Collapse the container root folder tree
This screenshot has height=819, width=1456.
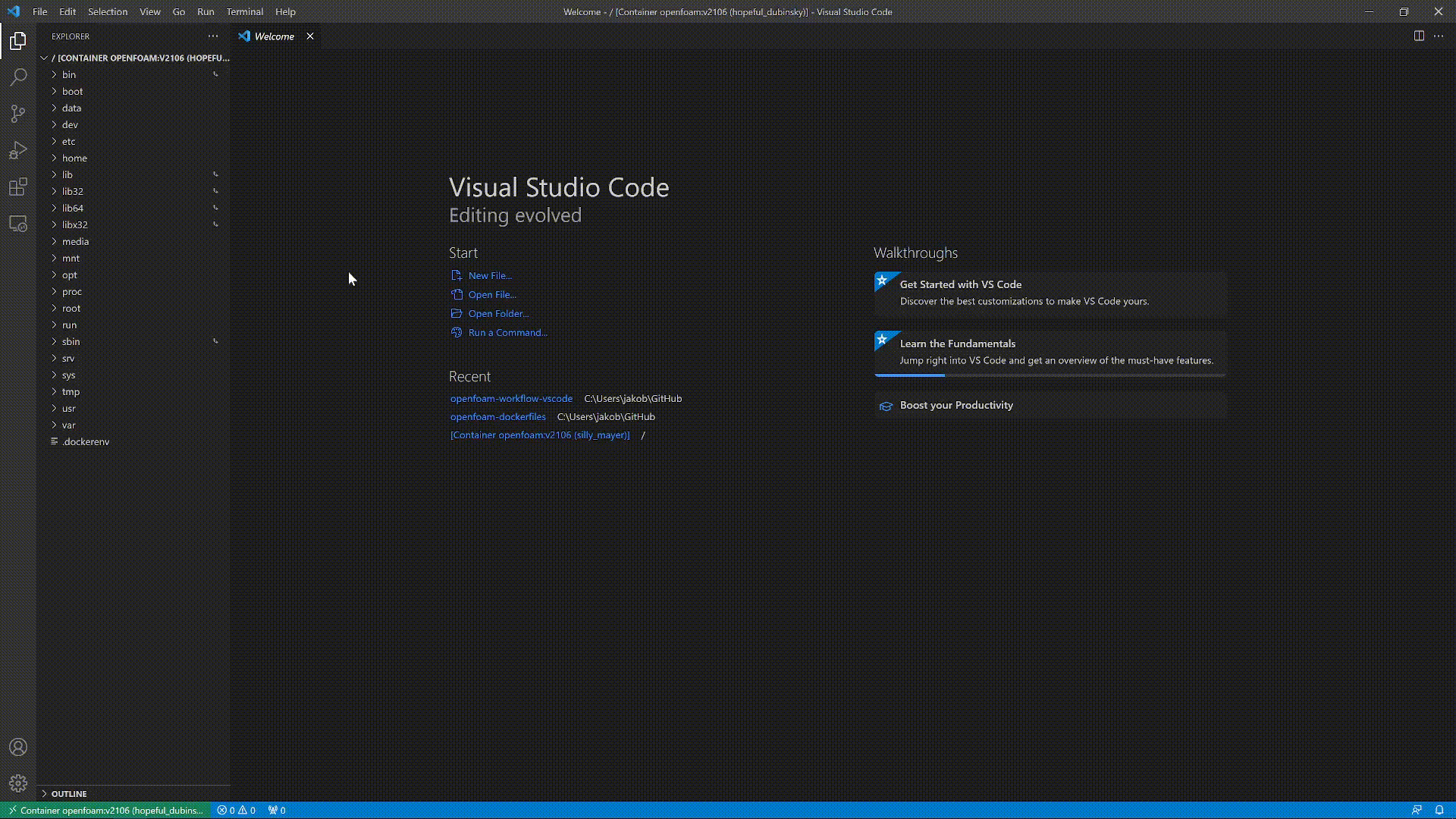click(45, 58)
